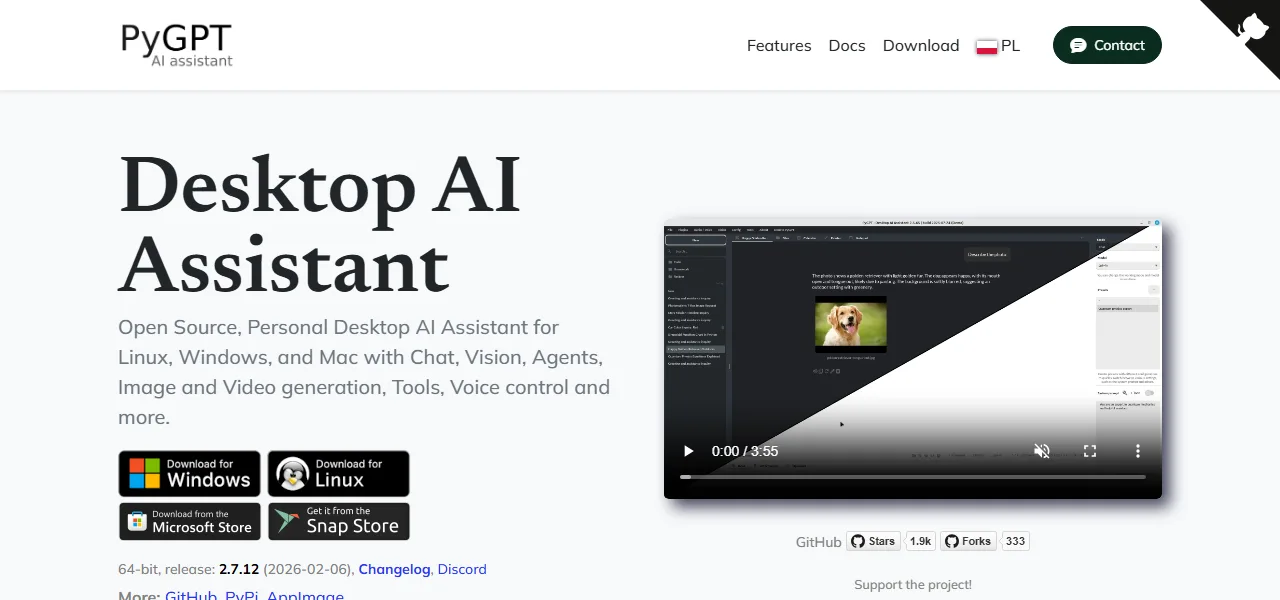This screenshot has width=1280, height=600.
Task: Click the PyGPT logo in header
Action: pos(176,45)
